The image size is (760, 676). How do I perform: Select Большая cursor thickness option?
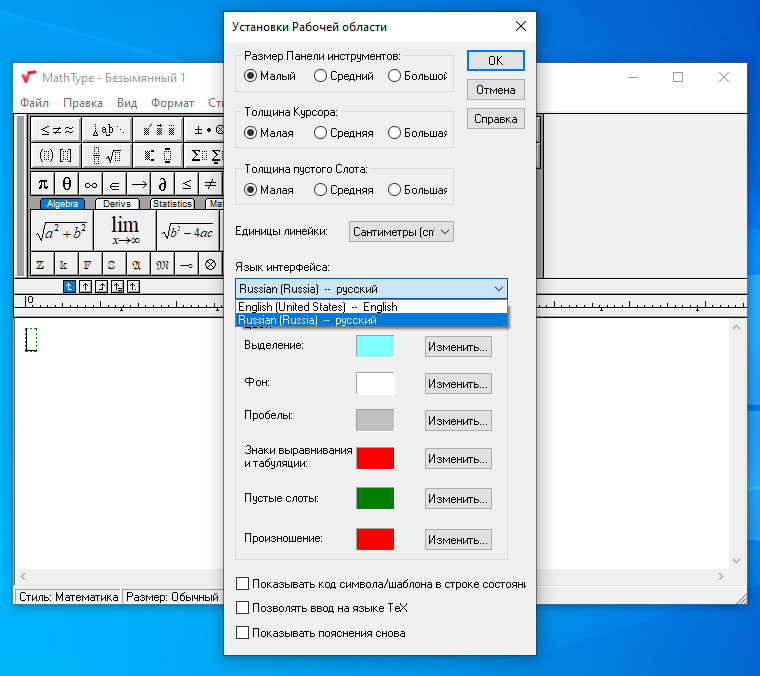point(418,133)
